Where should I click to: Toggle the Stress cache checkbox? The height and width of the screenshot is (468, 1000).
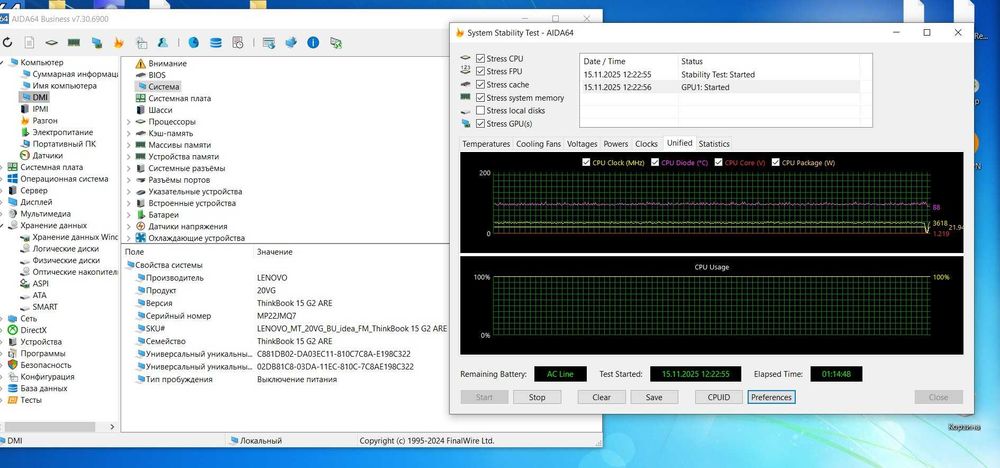click(x=480, y=85)
